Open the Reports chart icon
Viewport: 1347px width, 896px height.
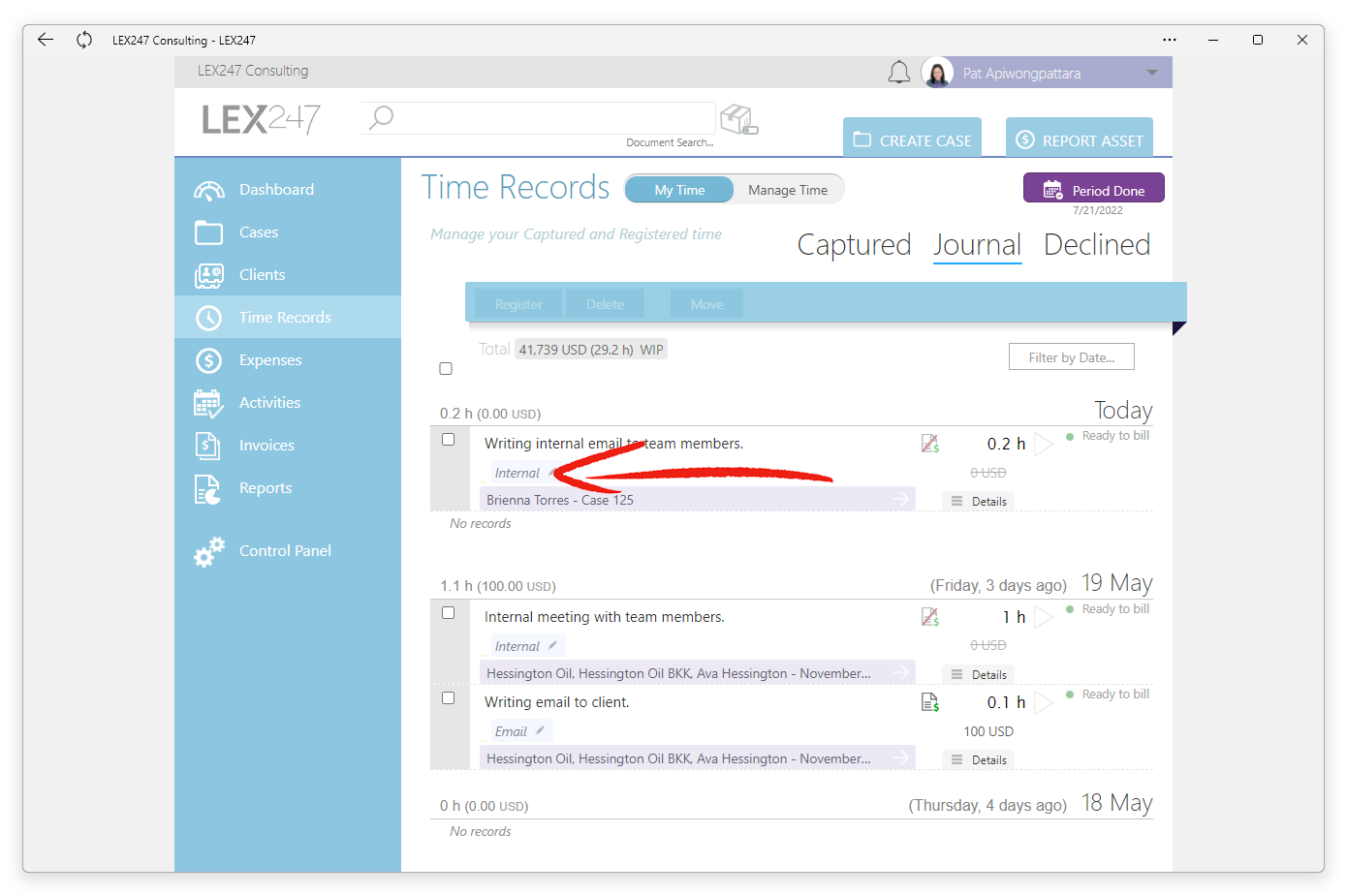click(208, 489)
